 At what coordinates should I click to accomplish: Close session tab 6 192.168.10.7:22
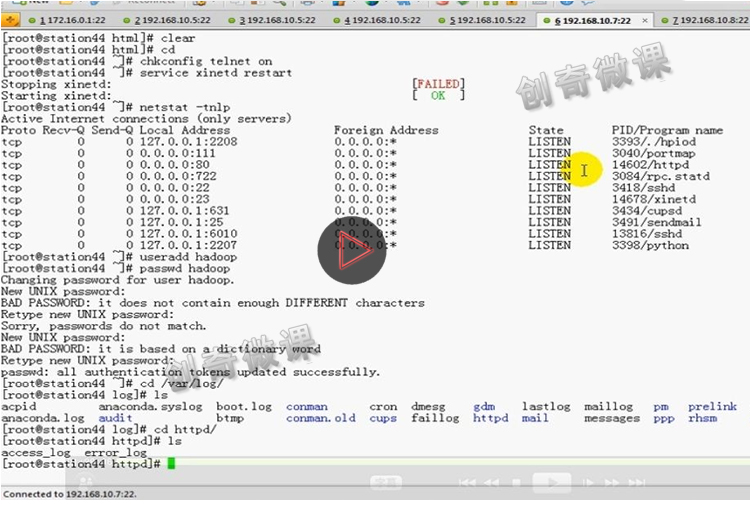pos(645,21)
